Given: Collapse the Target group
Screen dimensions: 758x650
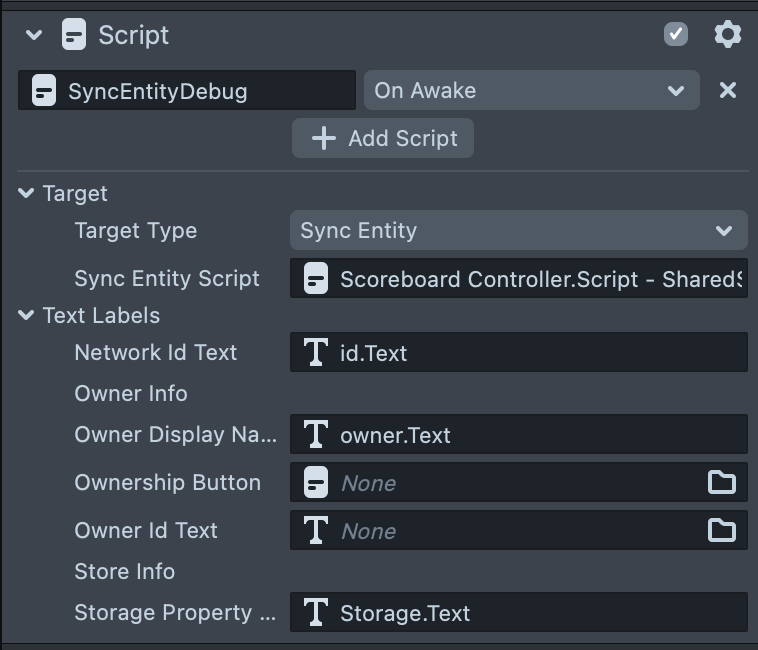Looking at the screenshot, I should pos(26,194).
